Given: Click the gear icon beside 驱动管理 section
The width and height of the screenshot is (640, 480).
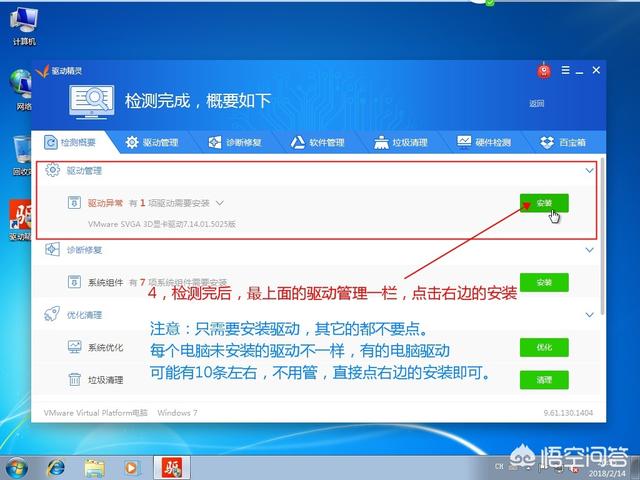Looking at the screenshot, I should [52, 170].
